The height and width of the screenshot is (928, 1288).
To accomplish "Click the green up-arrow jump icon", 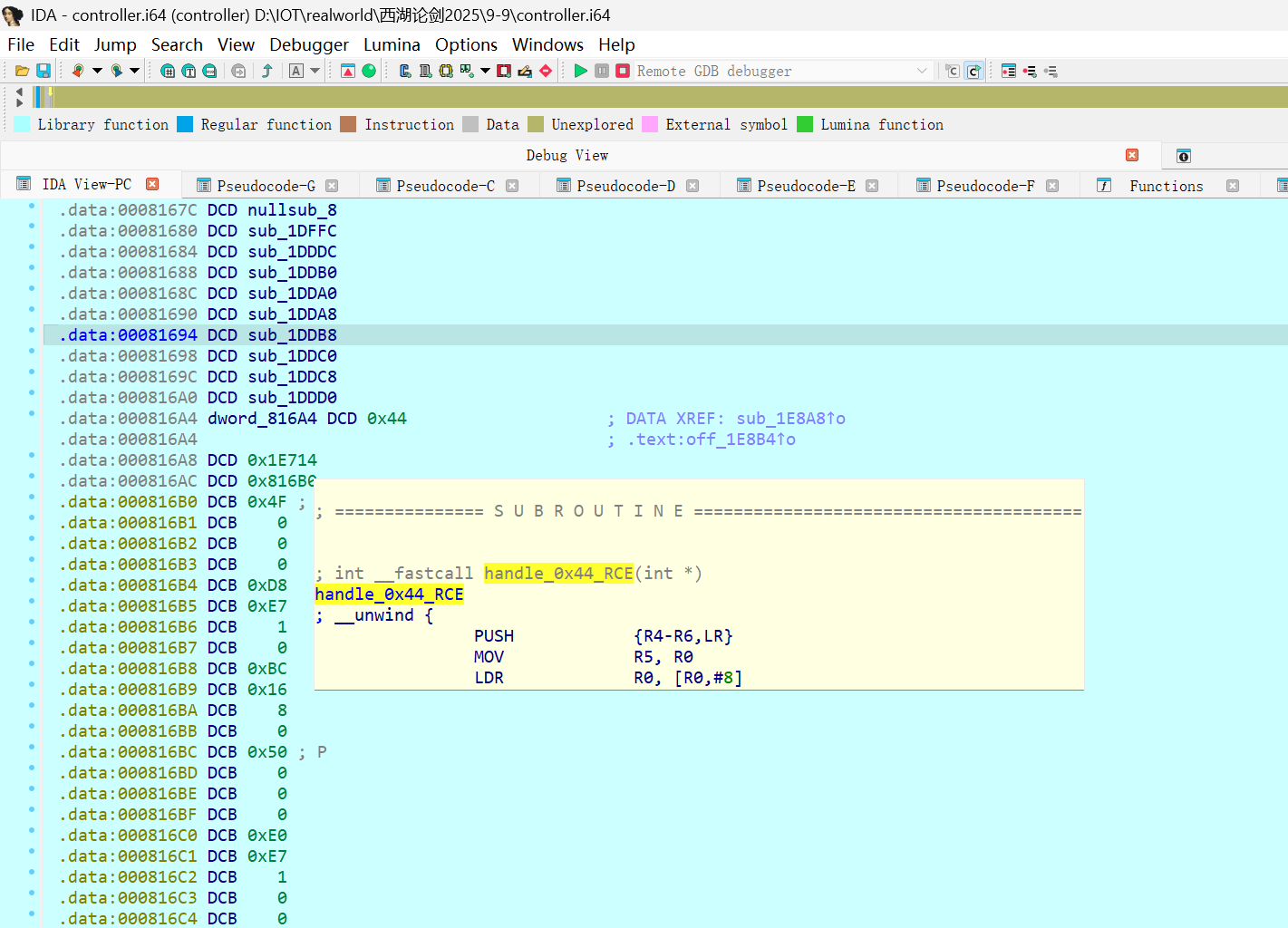I will click(267, 71).
